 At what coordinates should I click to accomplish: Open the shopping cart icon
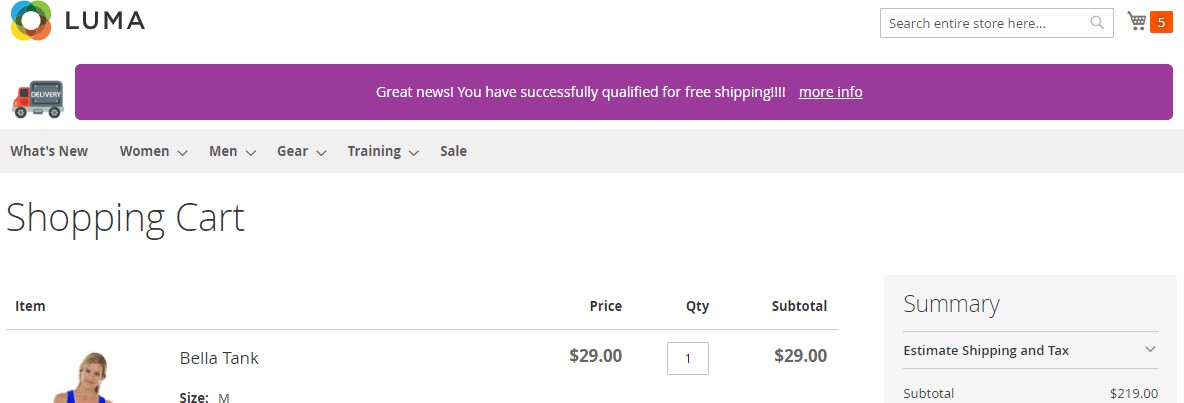tap(1136, 21)
